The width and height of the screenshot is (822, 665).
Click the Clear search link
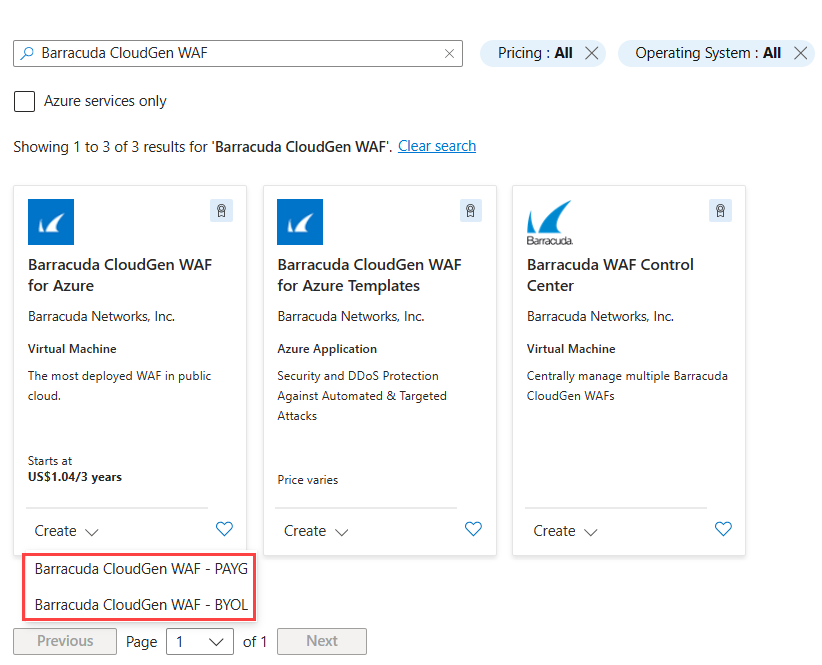point(437,146)
